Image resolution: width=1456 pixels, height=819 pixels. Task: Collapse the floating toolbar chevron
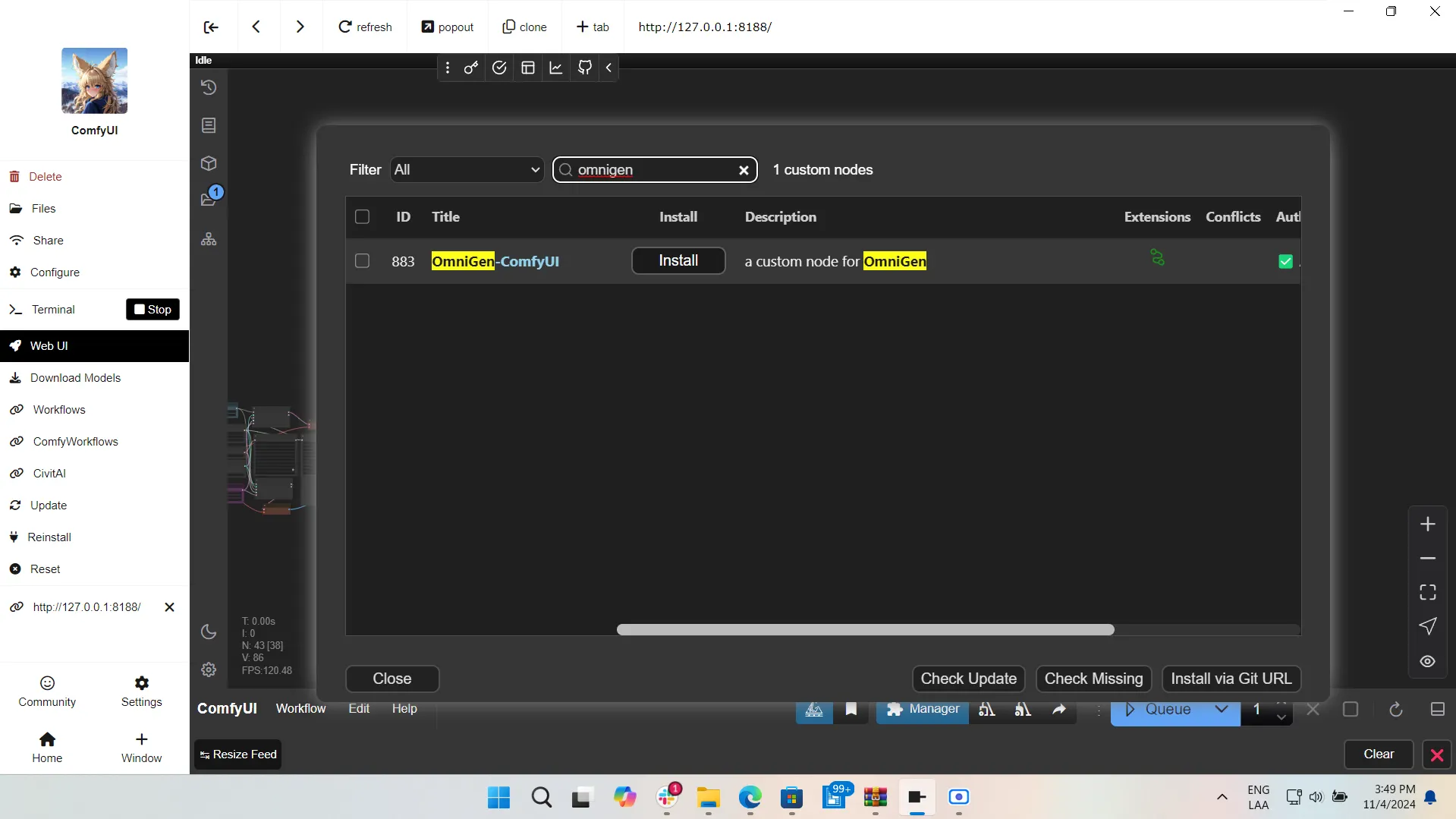coord(609,68)
